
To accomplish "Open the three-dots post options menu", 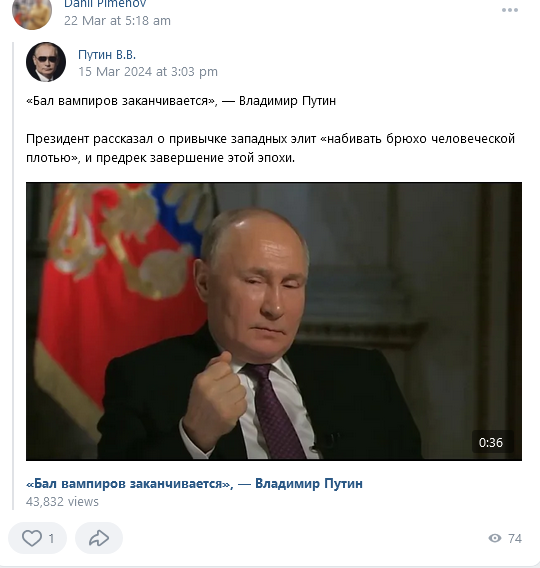I will point(510,10).
